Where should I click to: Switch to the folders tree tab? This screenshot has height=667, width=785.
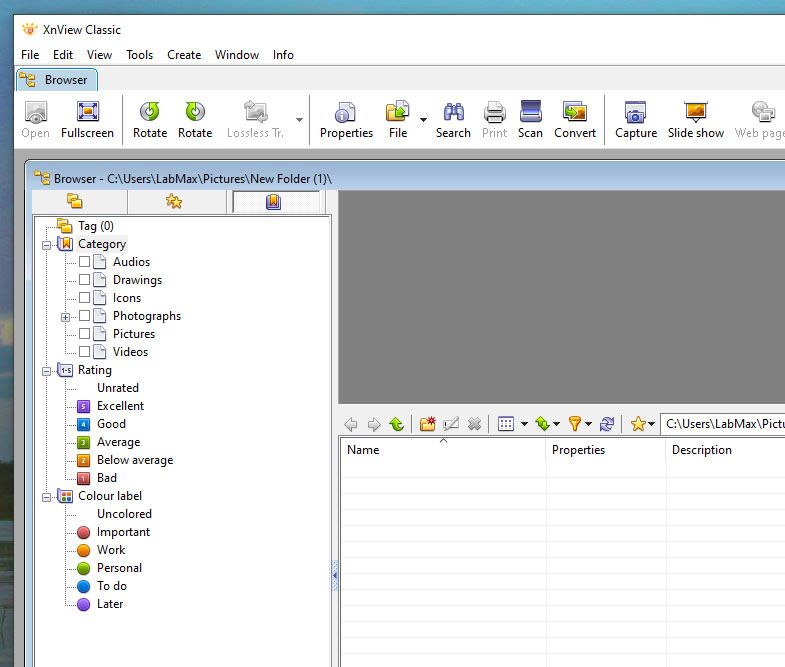(x=75, y=201)
